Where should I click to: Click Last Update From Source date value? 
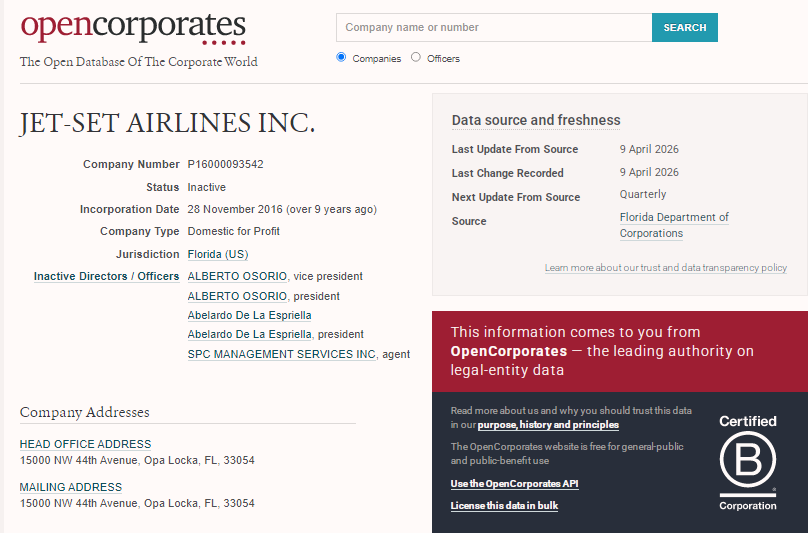[649, 149]
